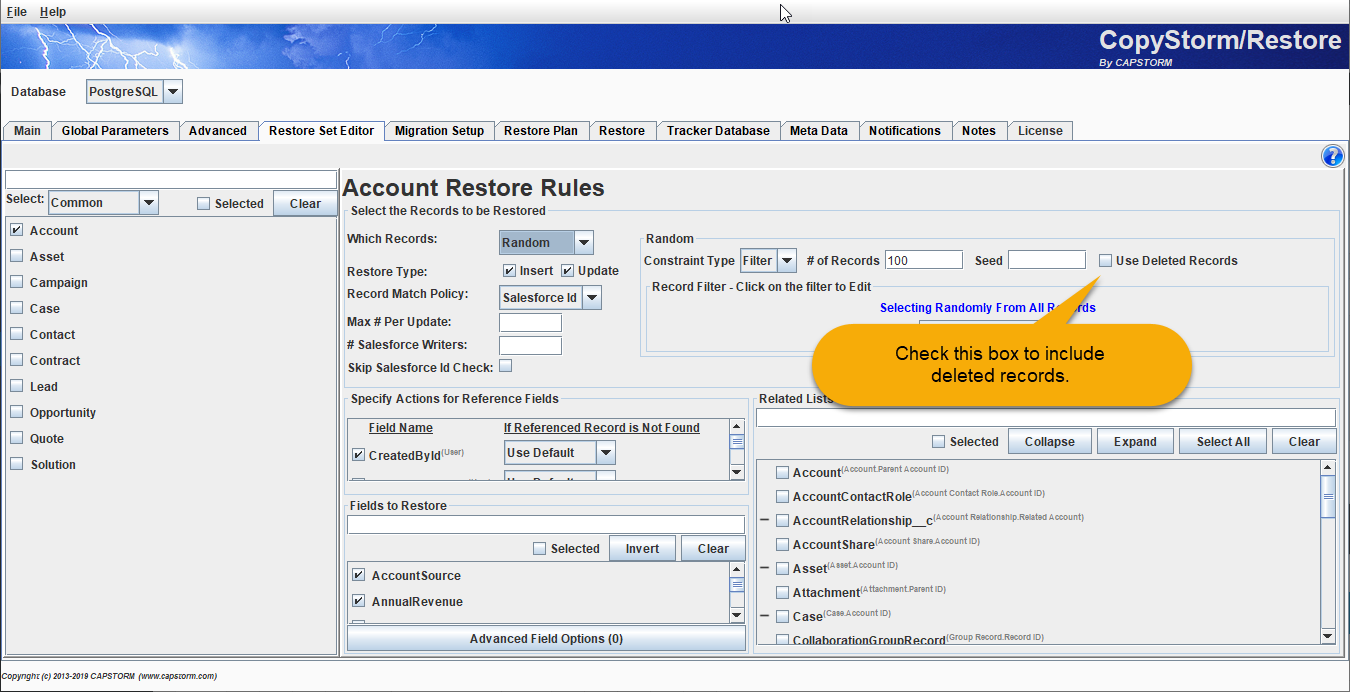Select the License tab
The width and height of the screenshot is (1350, 692).
click(1040, 131)
